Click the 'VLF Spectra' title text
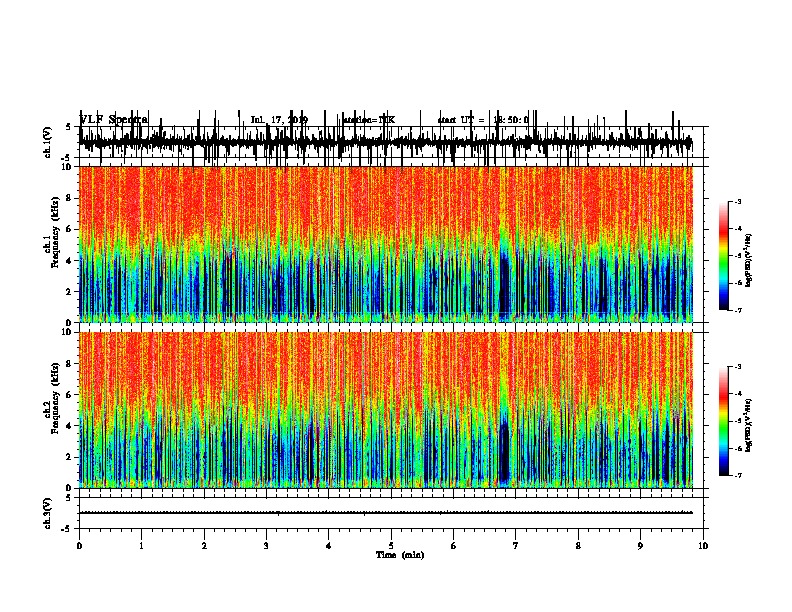 pyautogui.click(x=114, y=120)
